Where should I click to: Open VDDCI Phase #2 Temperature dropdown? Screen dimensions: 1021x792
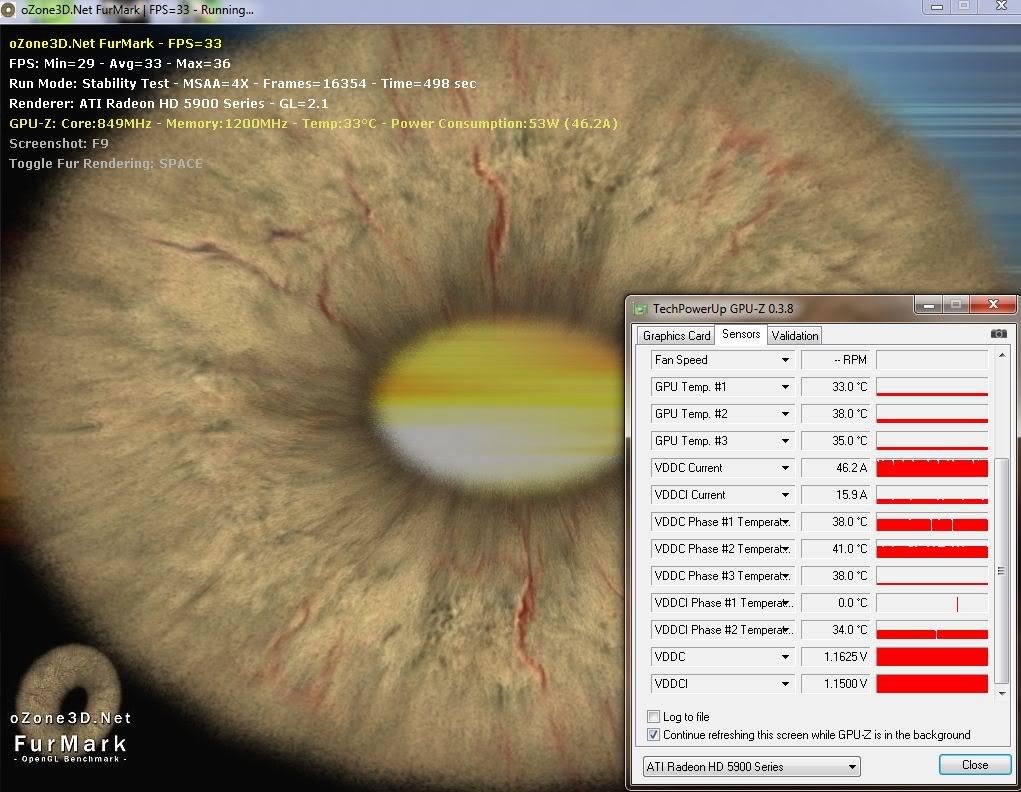click(x=785, y=630)
